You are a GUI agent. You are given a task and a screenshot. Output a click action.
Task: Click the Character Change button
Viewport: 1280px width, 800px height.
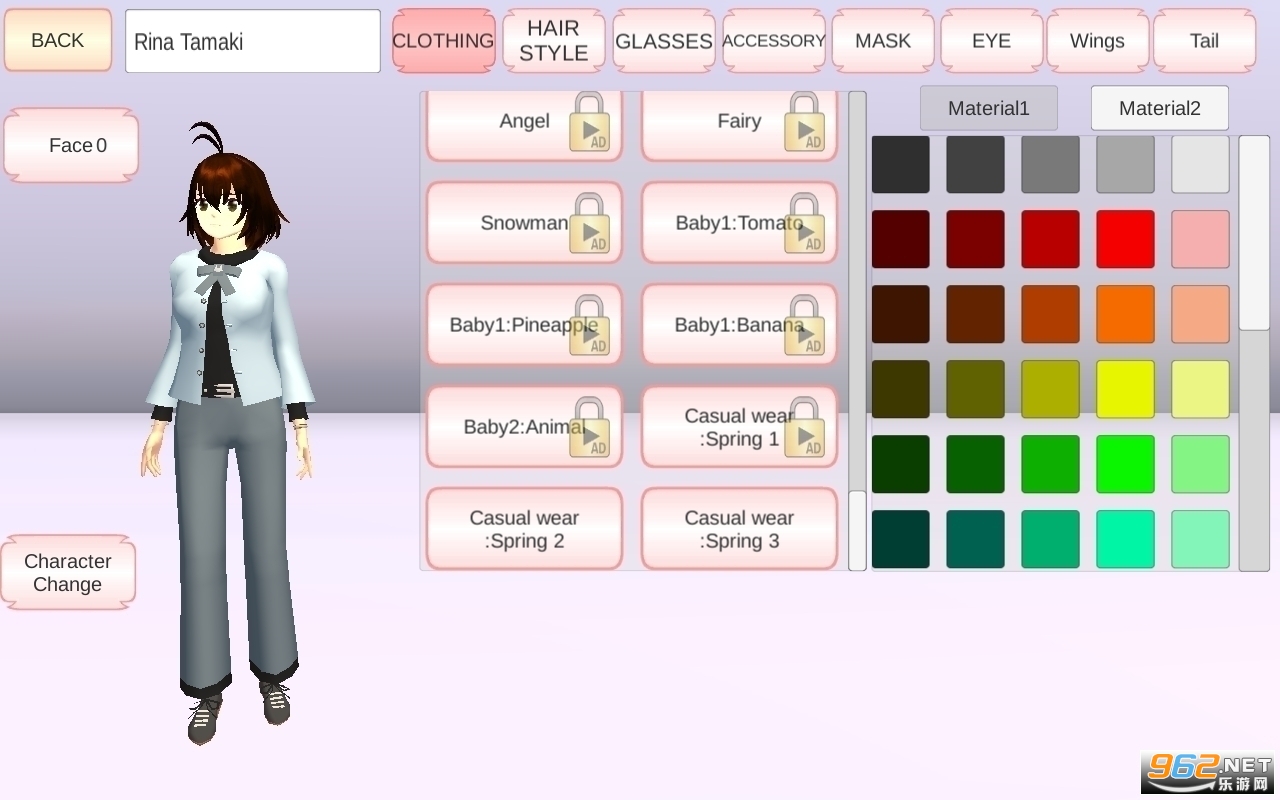click(x=68, y=573)
